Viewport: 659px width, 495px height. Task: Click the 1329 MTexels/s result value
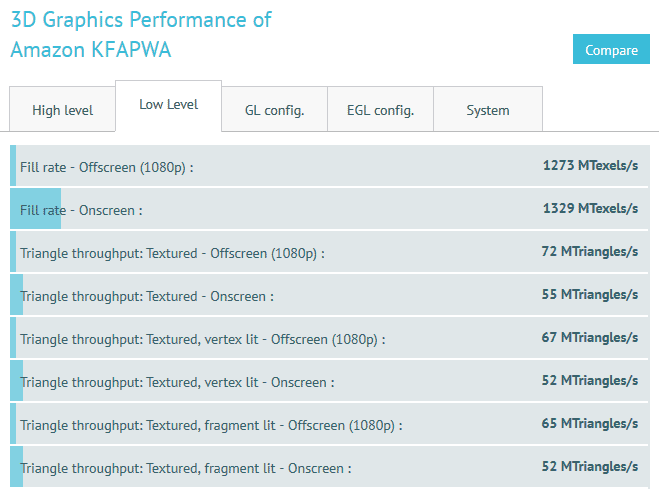[x=590, y=209]
